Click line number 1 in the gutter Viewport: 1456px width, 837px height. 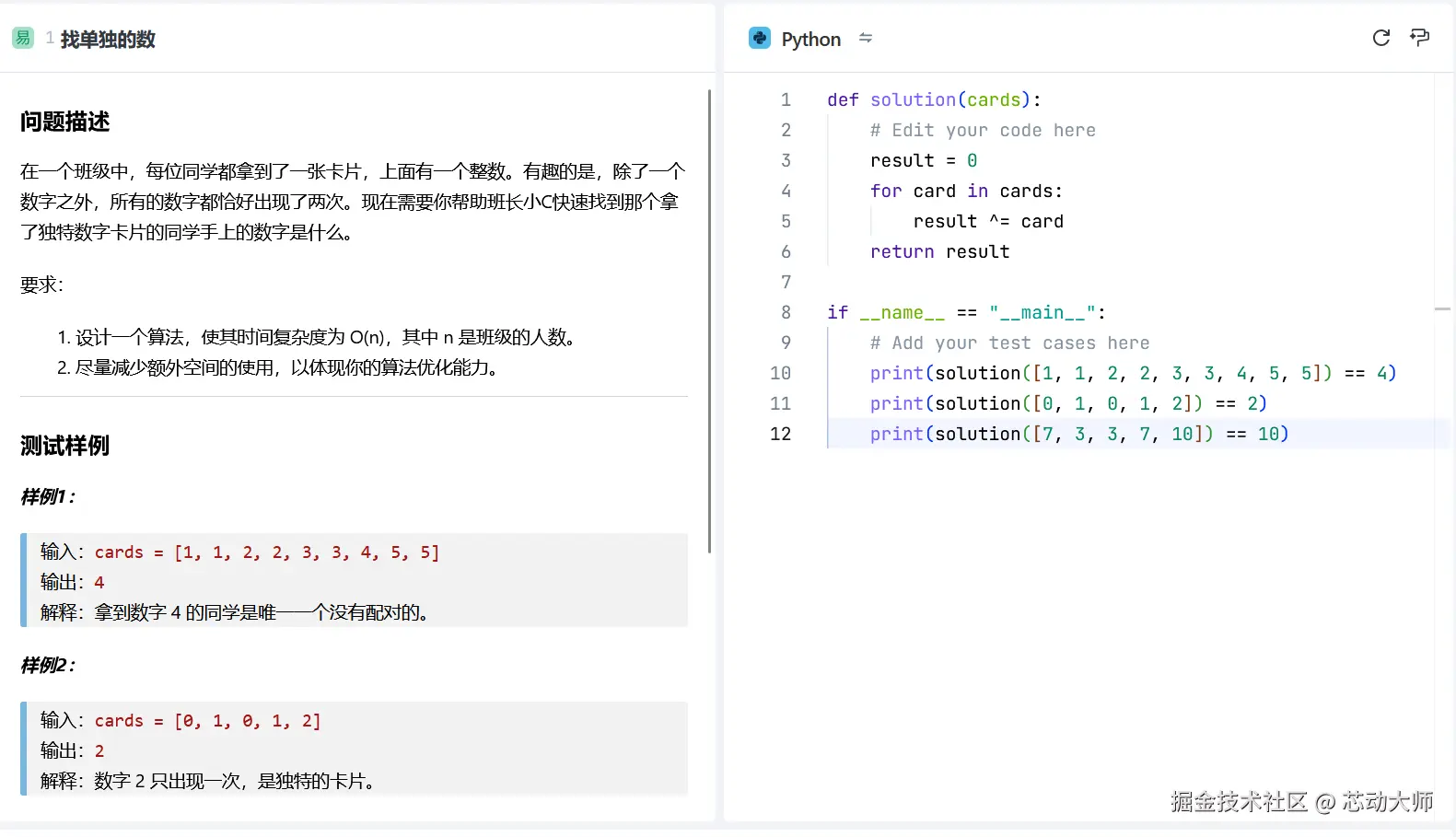786,99
